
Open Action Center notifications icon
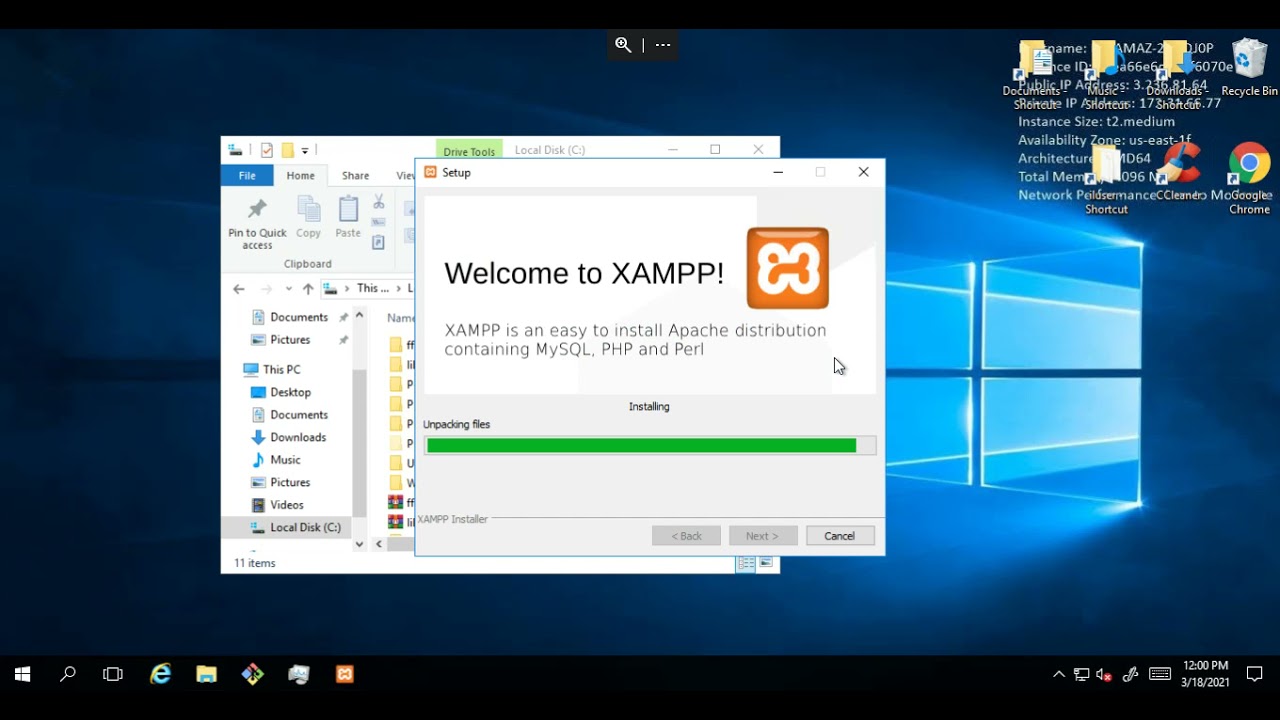click(1255, 674)
